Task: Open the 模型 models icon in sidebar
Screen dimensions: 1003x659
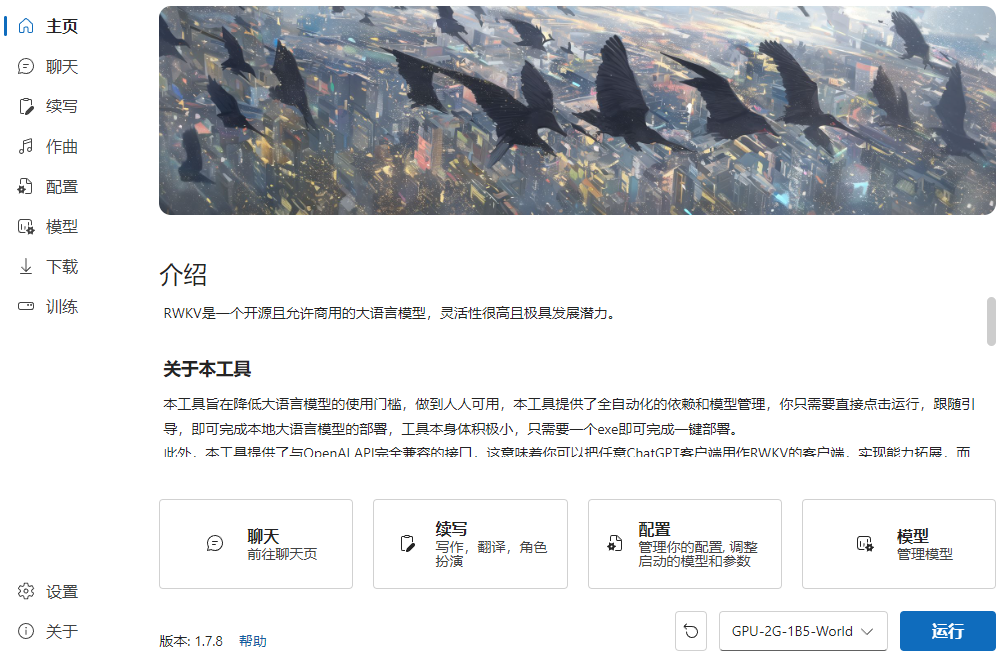Action: [26, 226]
